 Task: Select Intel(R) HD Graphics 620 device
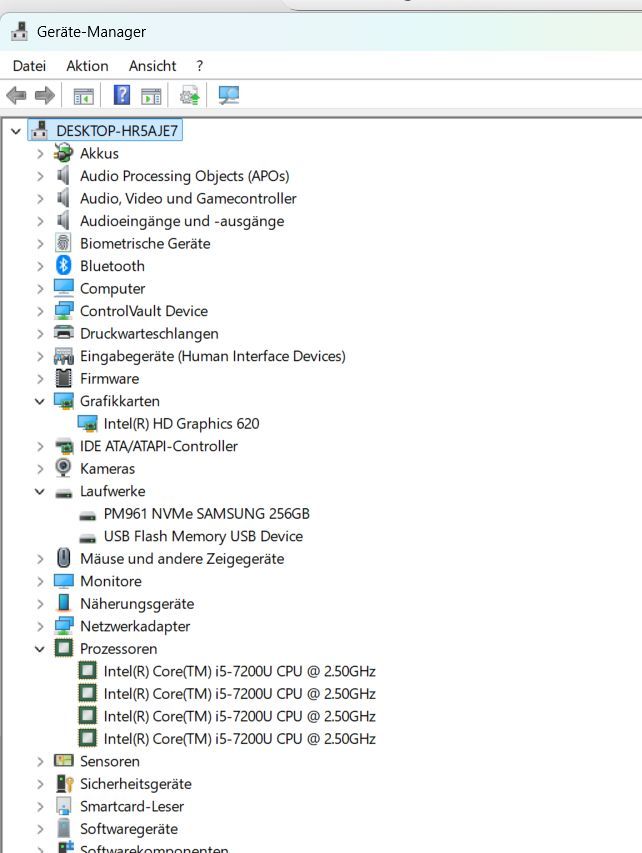pos(181,424)
